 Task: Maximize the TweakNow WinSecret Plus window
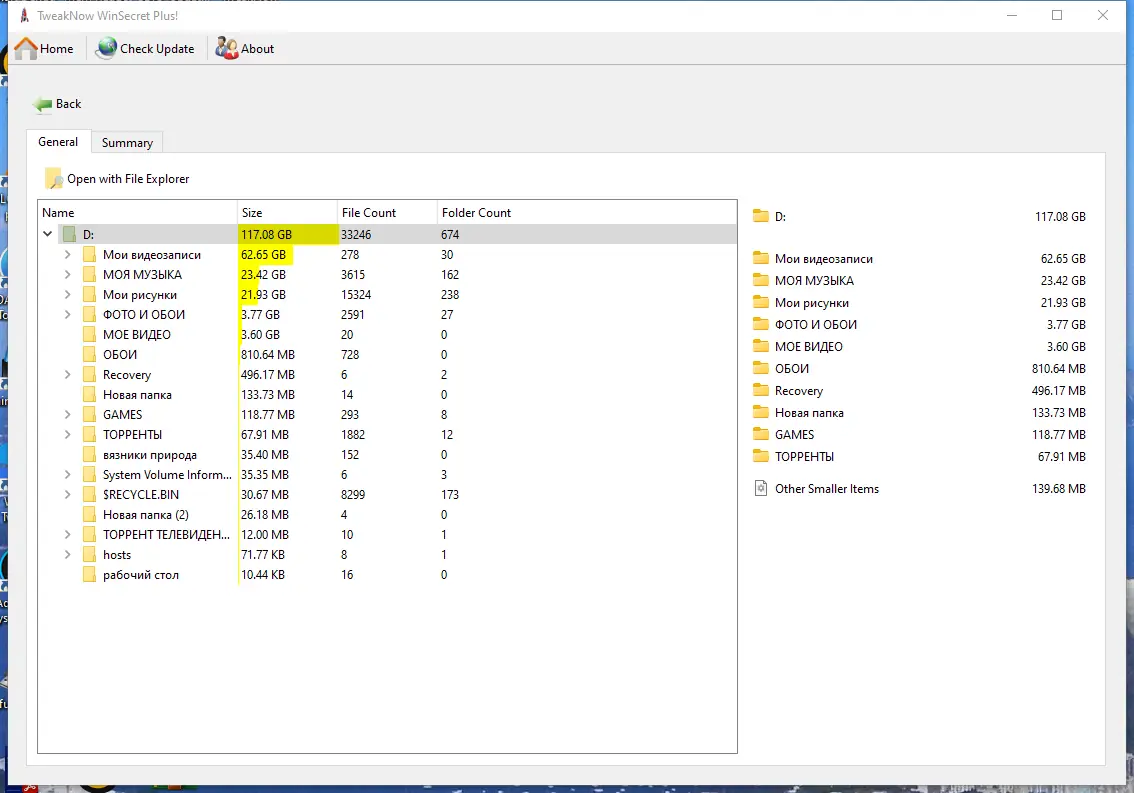point(1057,15)
